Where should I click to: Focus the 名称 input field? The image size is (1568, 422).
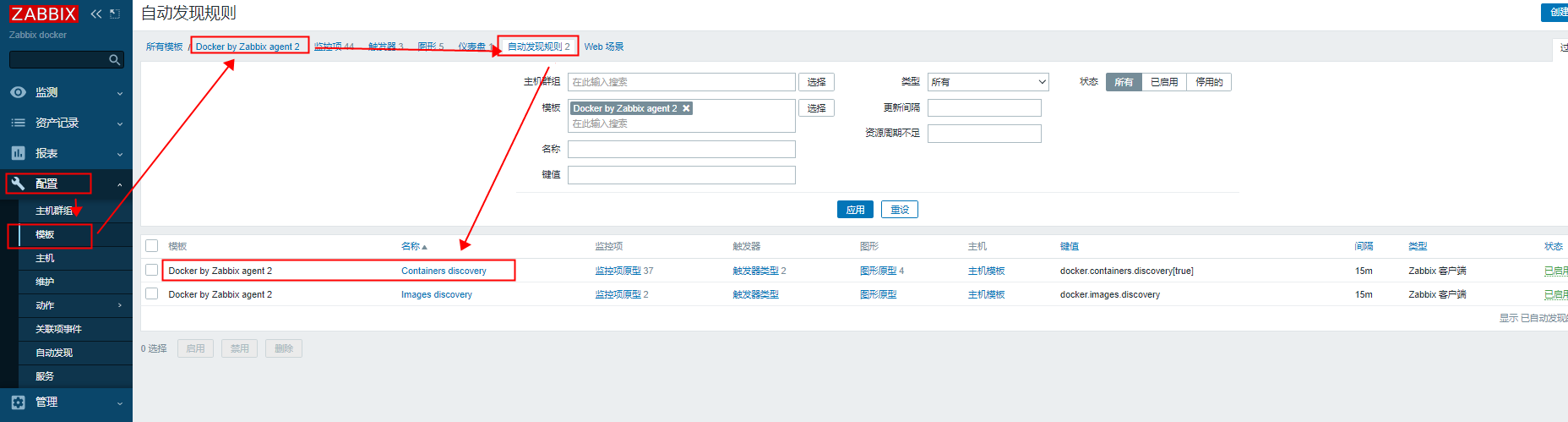coord(682,150)
